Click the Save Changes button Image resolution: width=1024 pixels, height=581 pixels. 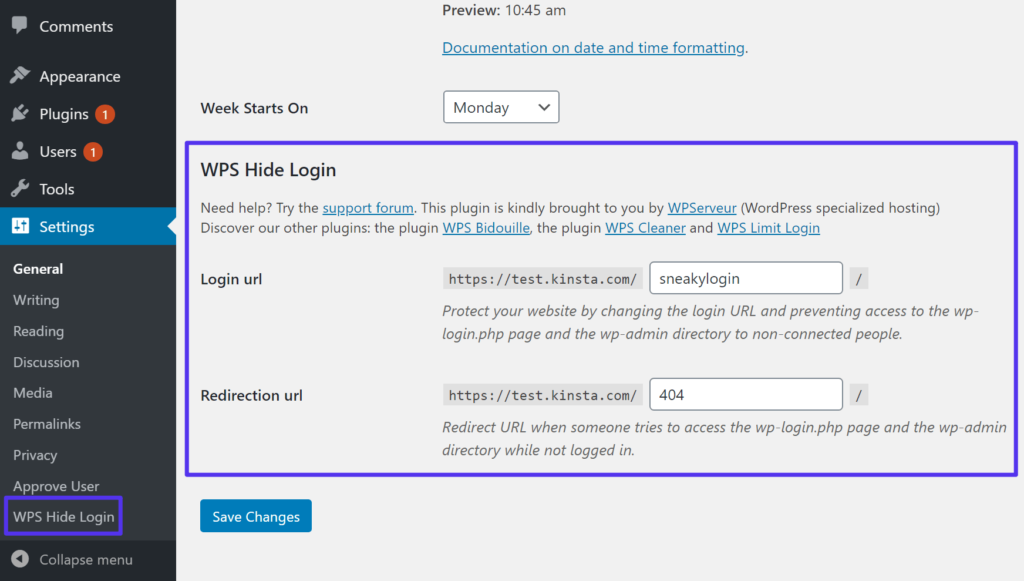pos(255,515)
